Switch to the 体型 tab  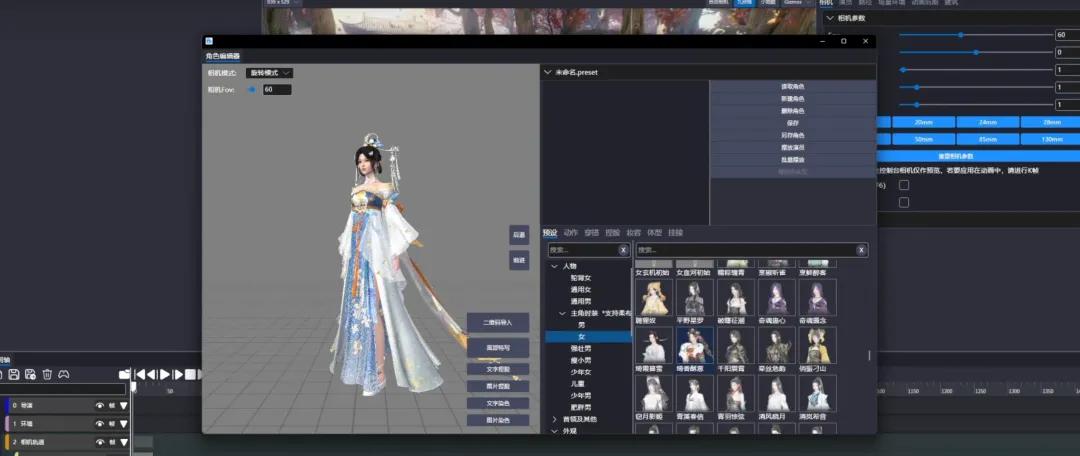click(x=654, y=233)
